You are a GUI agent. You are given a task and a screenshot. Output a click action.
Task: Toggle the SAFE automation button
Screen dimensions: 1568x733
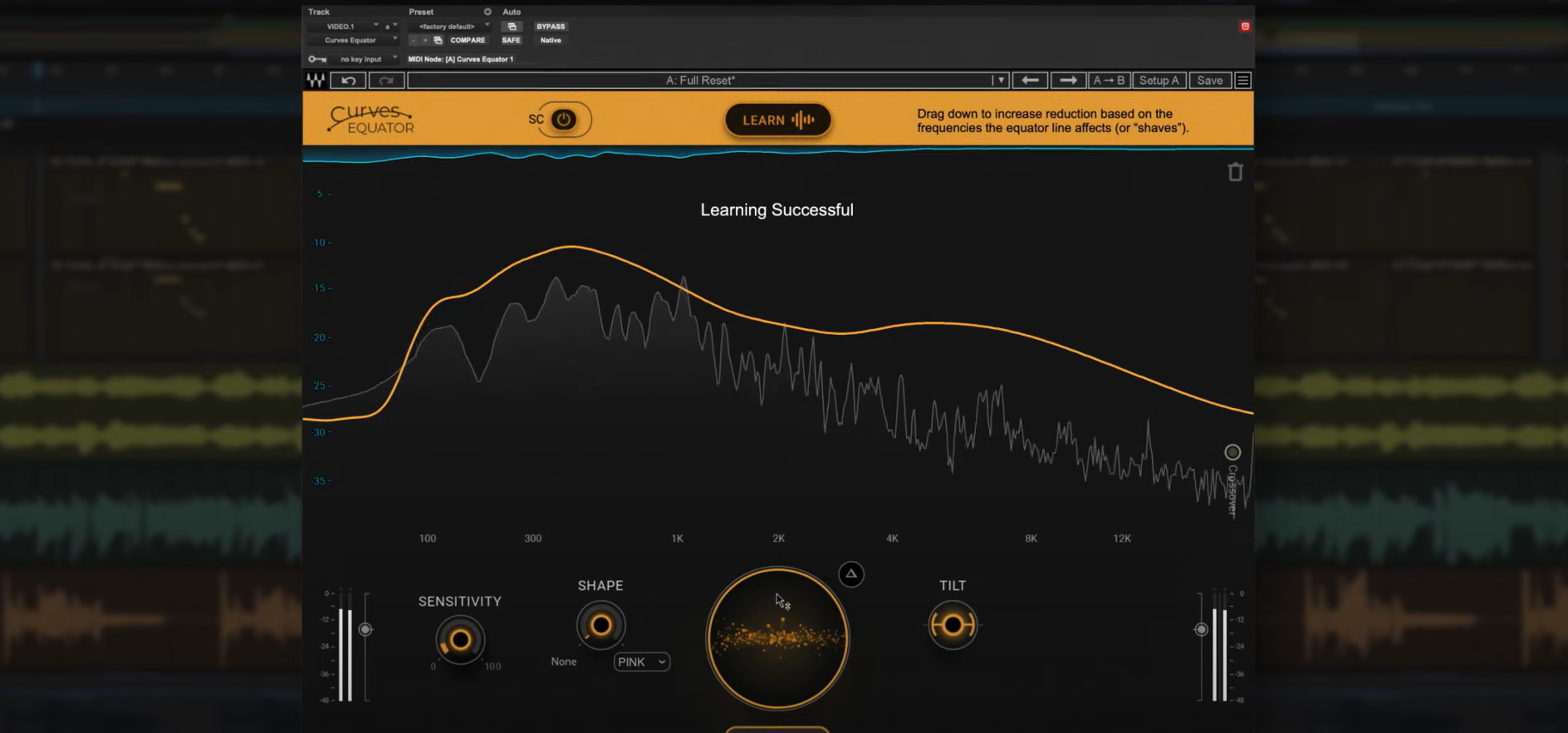[x=511, y=40]
